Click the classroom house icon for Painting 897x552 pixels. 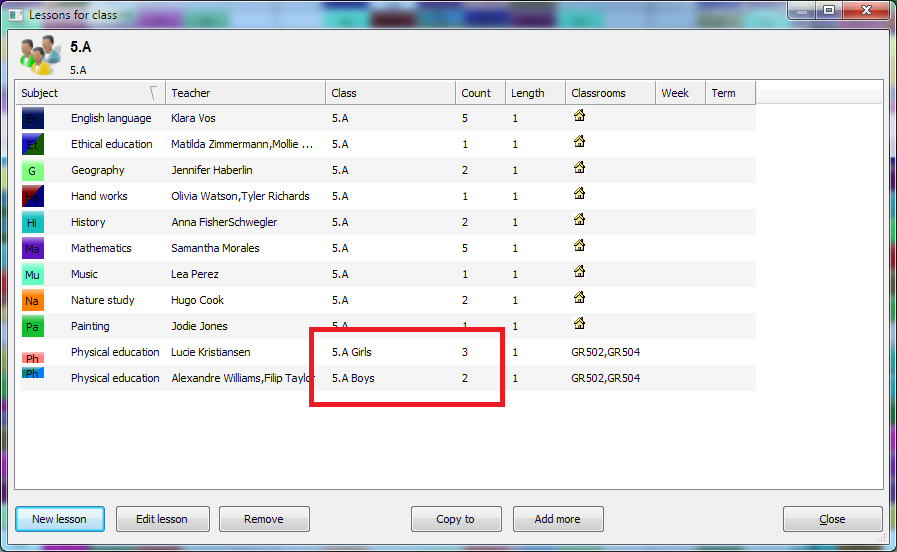578,324
